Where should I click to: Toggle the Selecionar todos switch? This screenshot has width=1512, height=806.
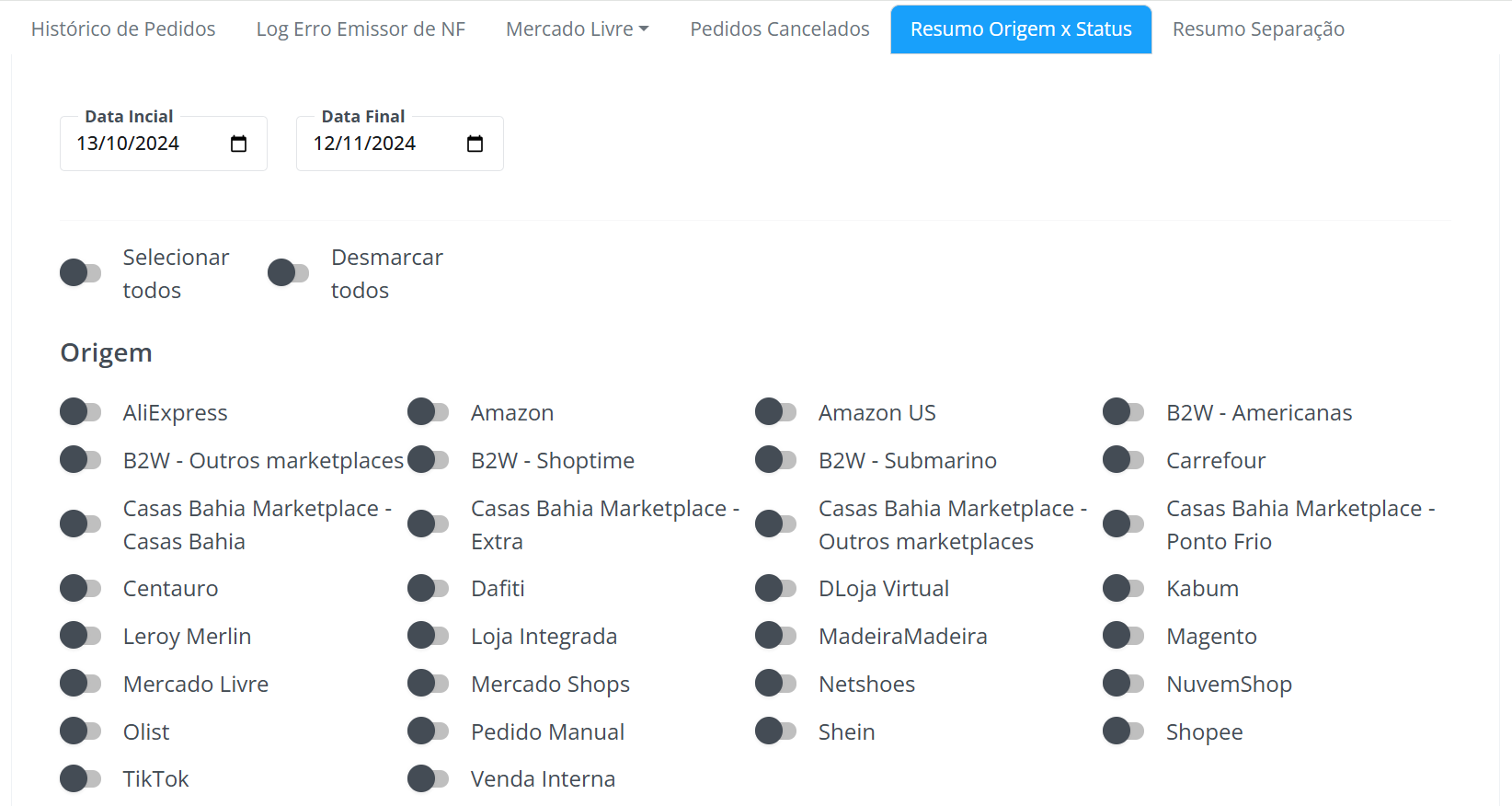[x=81, y=273]
